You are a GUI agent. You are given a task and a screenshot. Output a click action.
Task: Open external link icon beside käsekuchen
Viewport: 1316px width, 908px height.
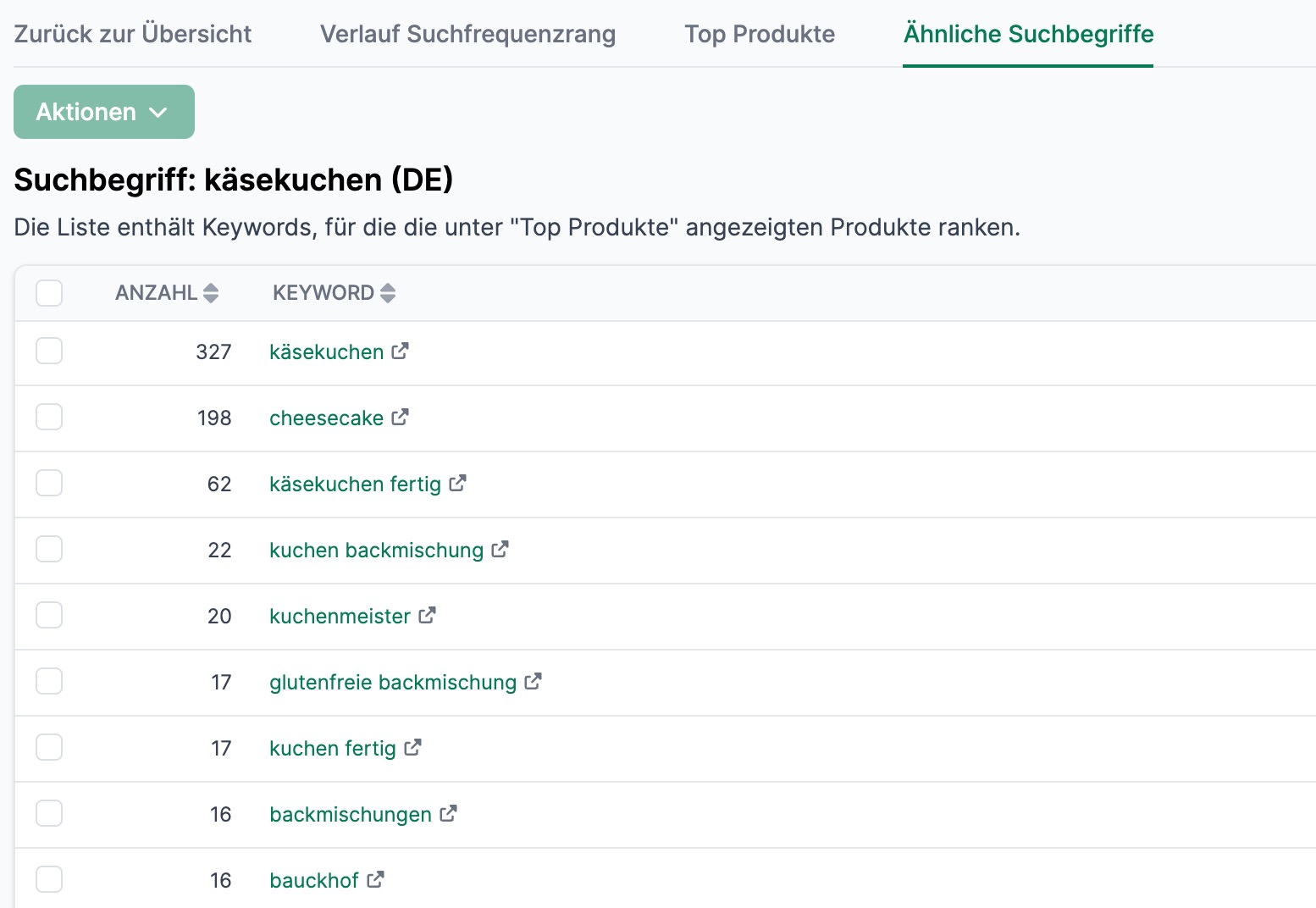pyautogui.click(x=401, y=351)
